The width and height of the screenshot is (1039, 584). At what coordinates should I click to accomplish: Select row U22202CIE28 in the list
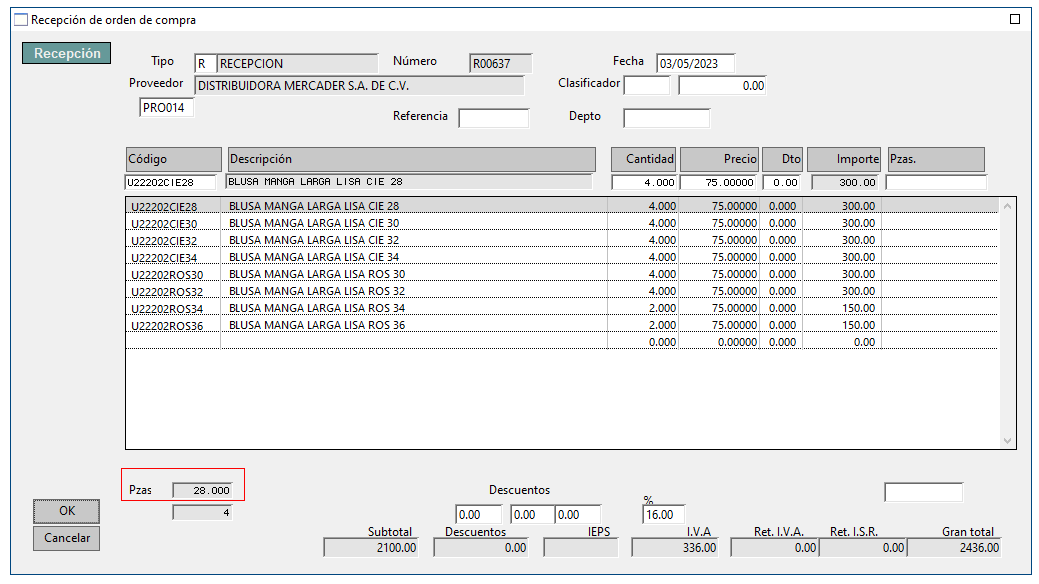pyautogui.click(x=562, y=206)
